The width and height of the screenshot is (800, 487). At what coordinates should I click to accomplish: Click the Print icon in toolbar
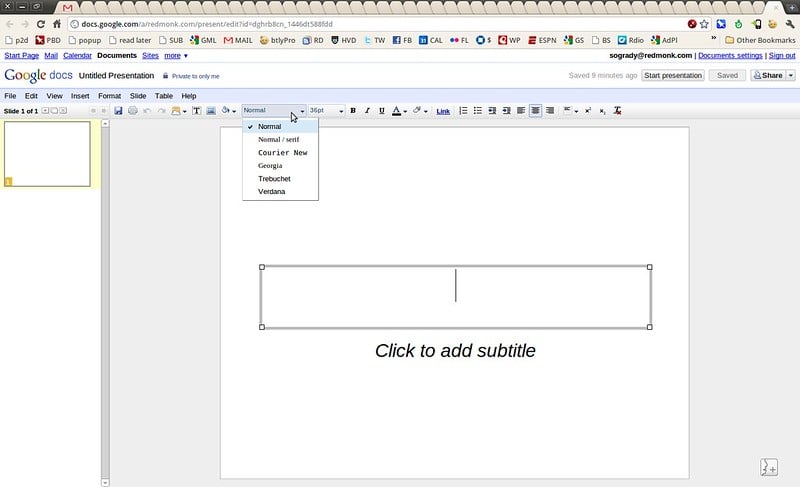[x=133, y=111]
